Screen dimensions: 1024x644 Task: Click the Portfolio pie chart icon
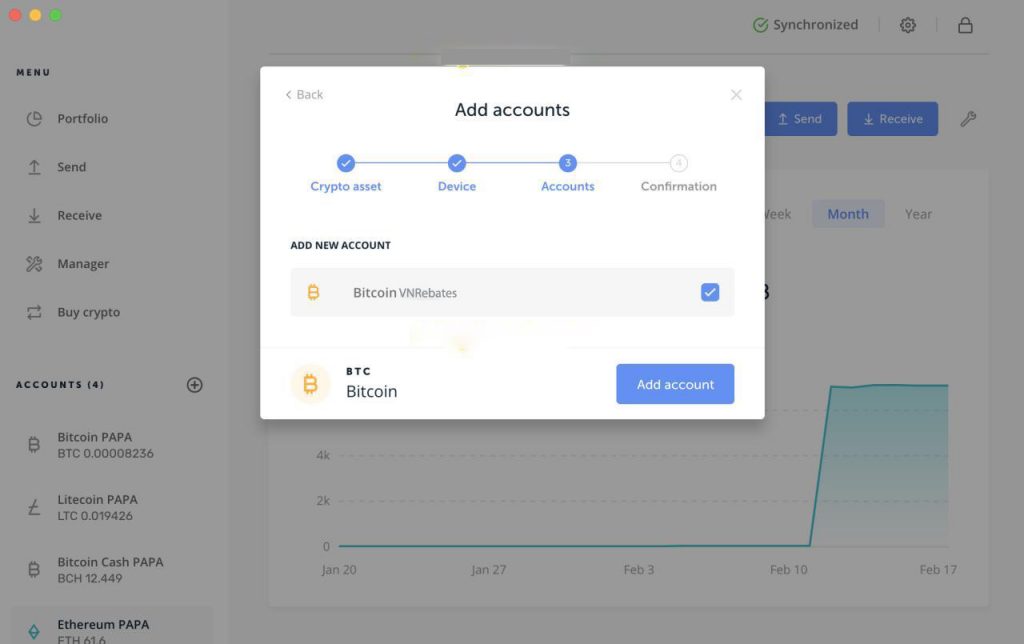pos(34,119)
